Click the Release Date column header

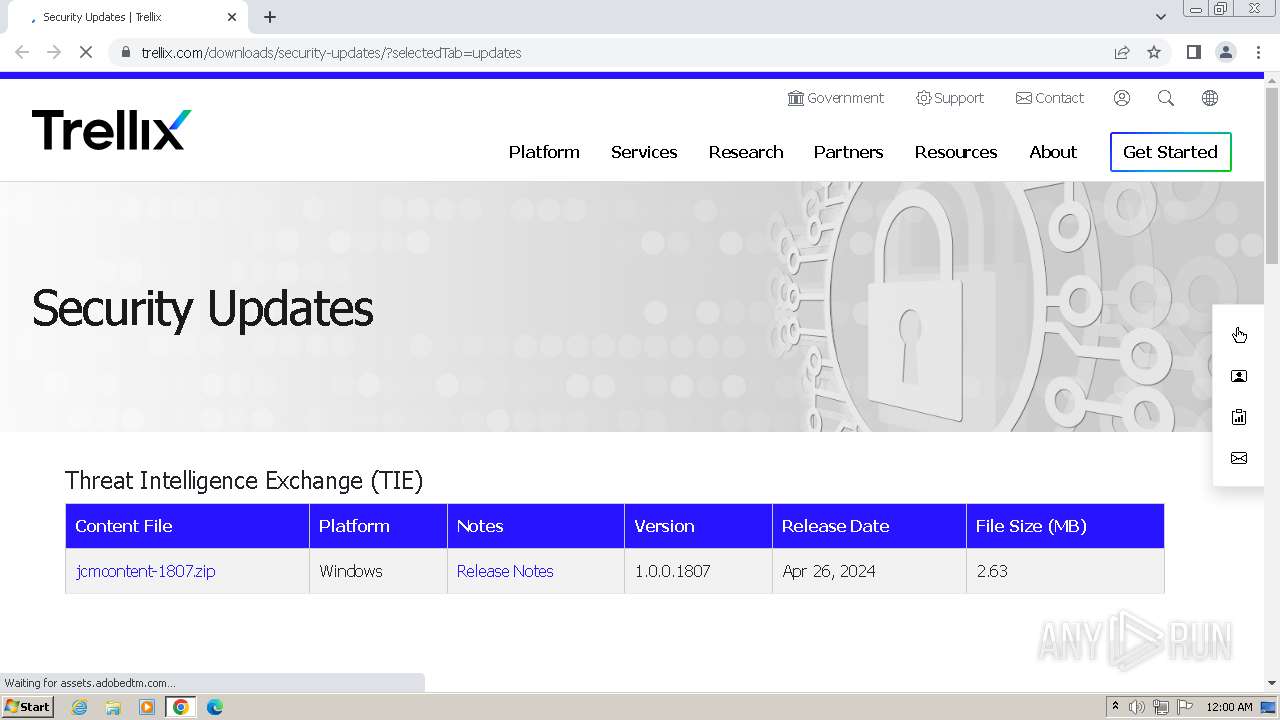869,526
